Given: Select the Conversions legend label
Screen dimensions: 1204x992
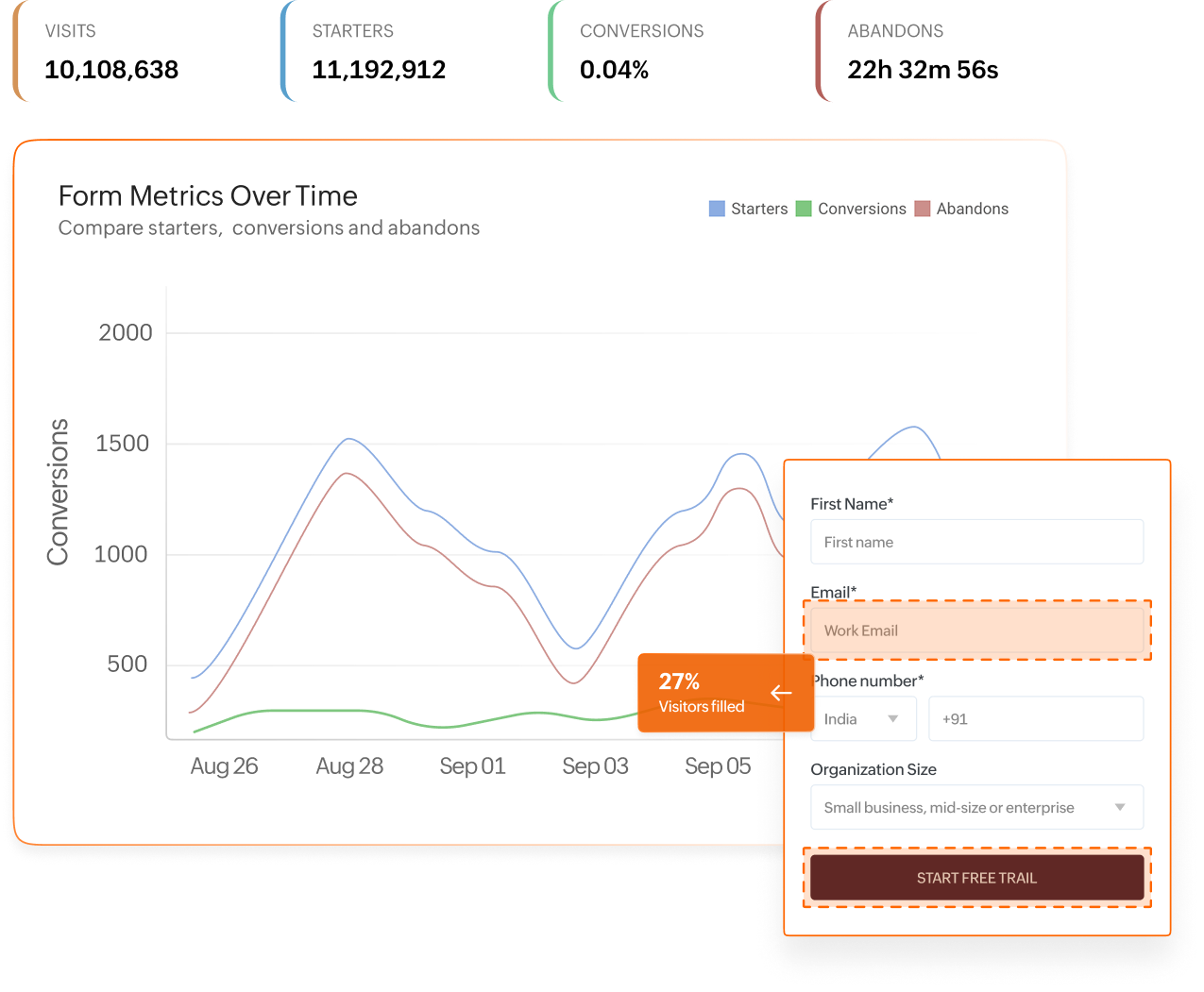Looking at the screenshot, I should point(862,209).
